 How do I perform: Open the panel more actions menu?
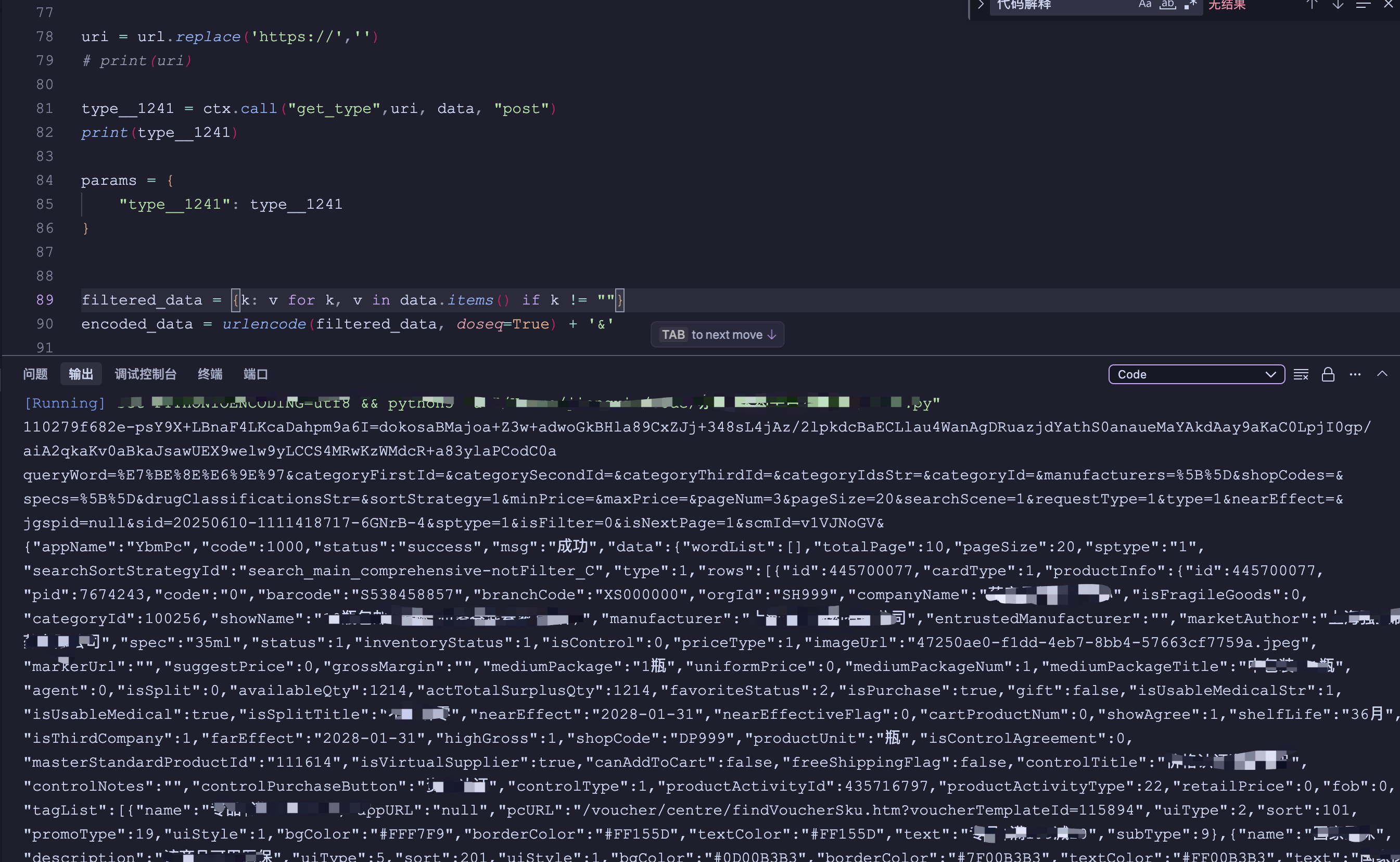1356,375
